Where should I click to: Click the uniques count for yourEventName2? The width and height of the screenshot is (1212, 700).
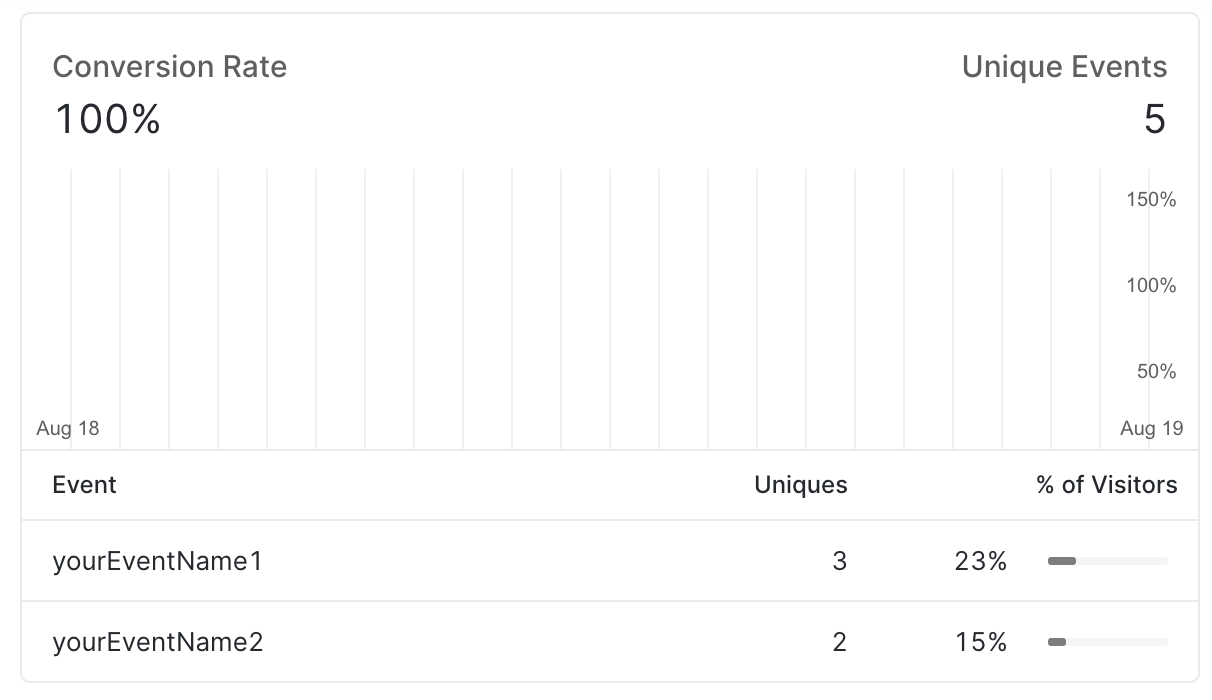[x=839, y=641]
